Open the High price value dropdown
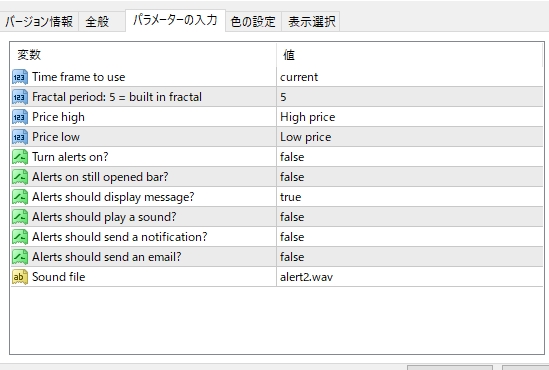This screenshot has height=370, width=549. click(410, 117)
